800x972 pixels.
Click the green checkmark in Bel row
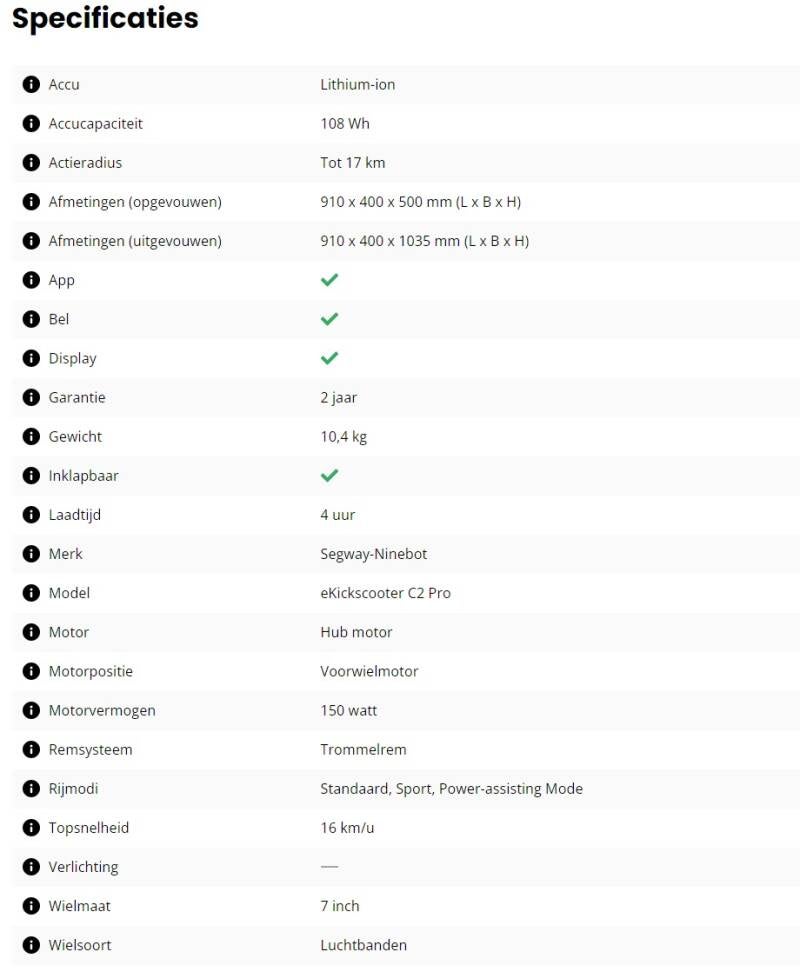click(x=329, y=319)
